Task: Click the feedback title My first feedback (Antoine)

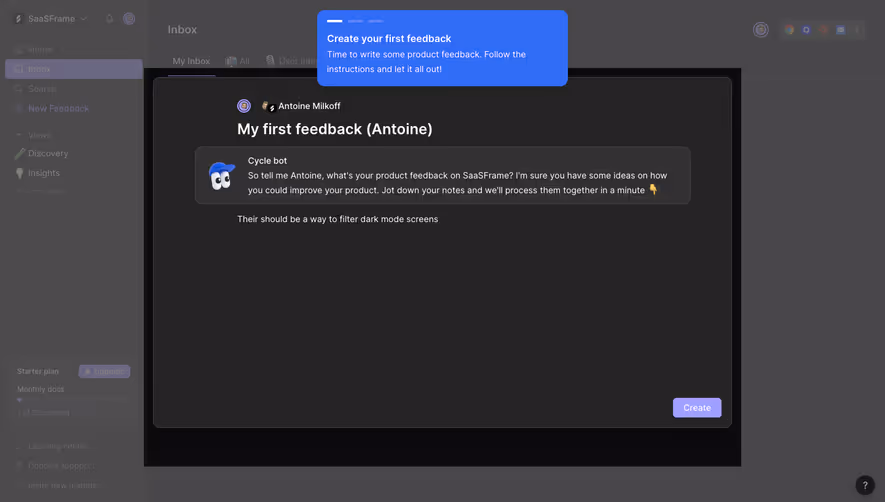Action: (335, 129)
